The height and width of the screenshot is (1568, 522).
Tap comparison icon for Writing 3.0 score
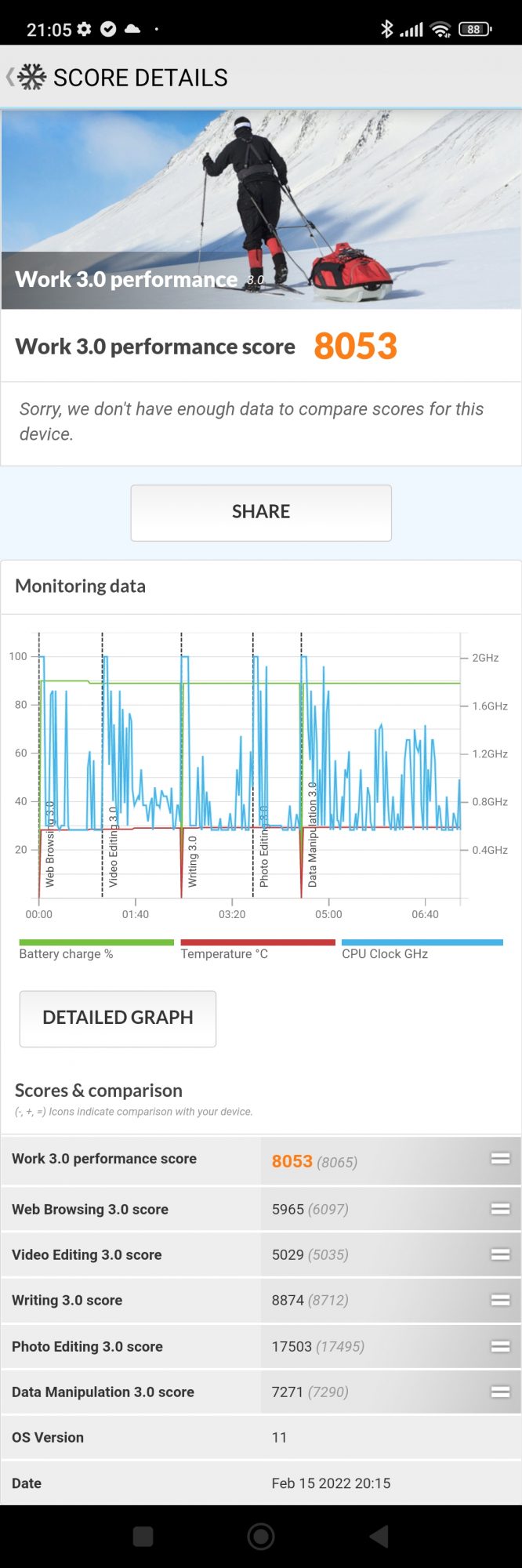tap(500, 1300)
